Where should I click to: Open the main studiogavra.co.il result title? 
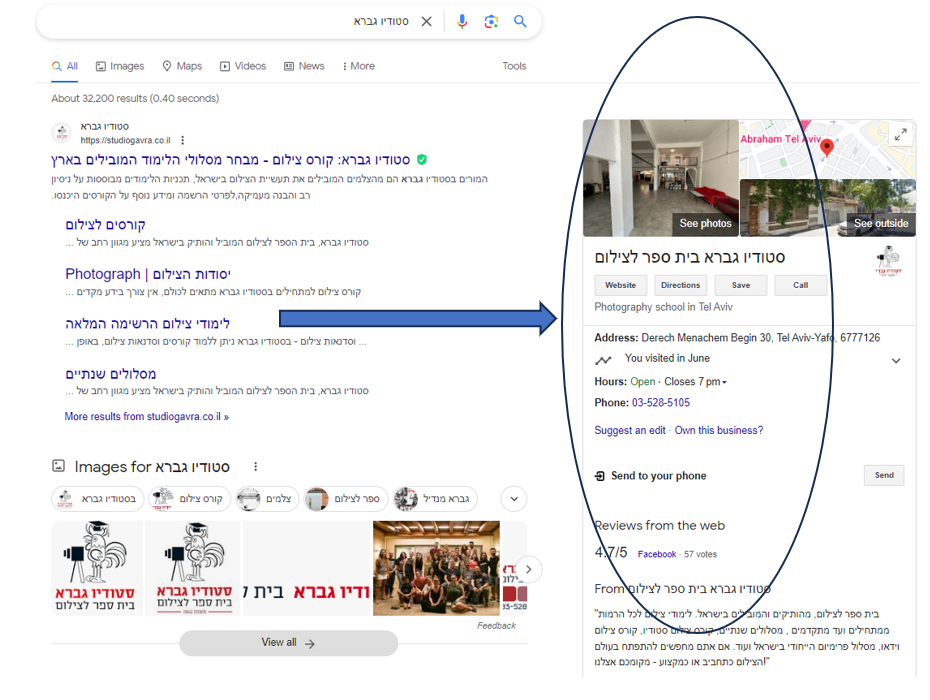[231, 160]
